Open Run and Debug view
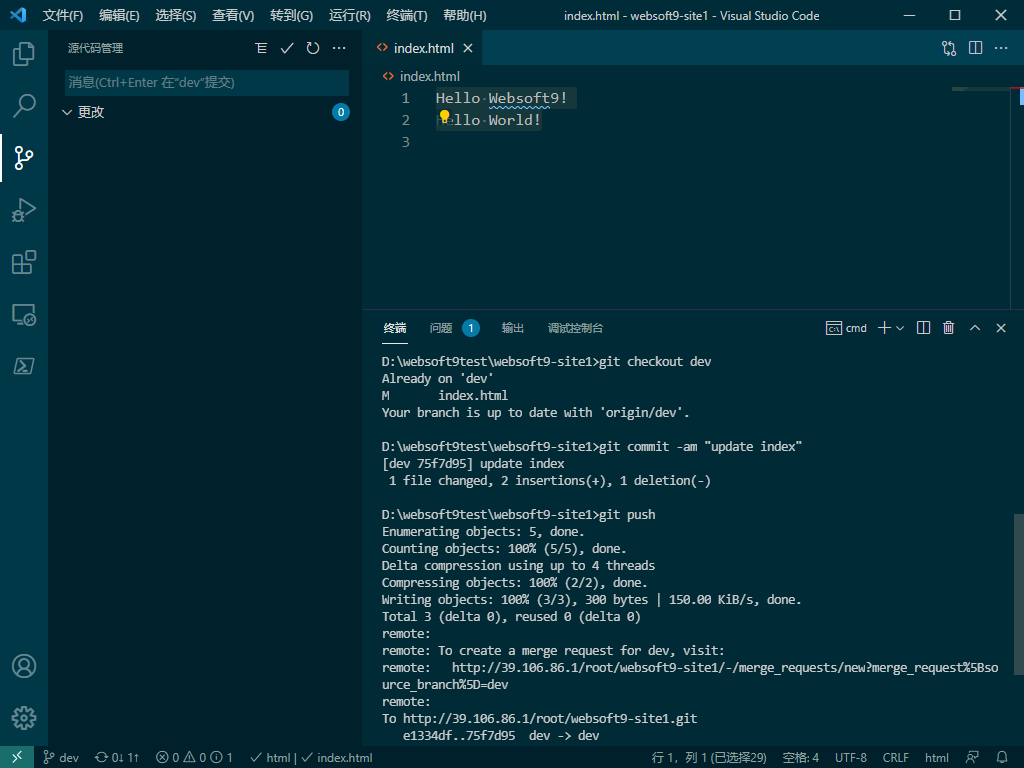The image size is (1024, 768). pyautogui.click(x=24, y=210)
